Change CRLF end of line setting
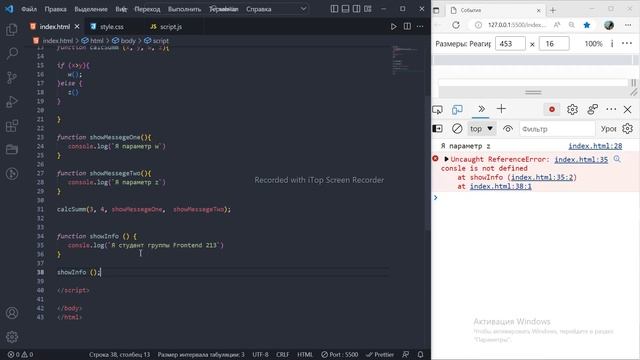 coord(282,355)
